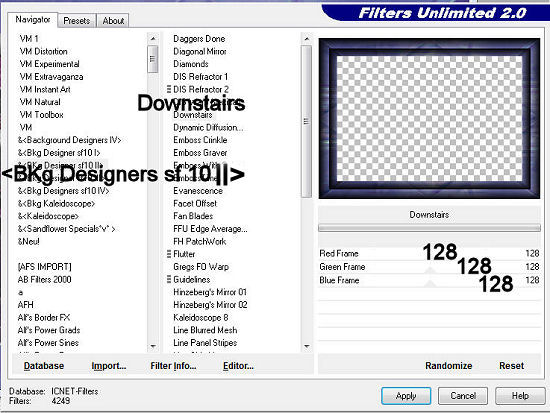The width and height of the screenshot is (550, 413).
Task: Choose DIS Refractor 2 filter
Action: pyautogui.click(x=201, y=89)
